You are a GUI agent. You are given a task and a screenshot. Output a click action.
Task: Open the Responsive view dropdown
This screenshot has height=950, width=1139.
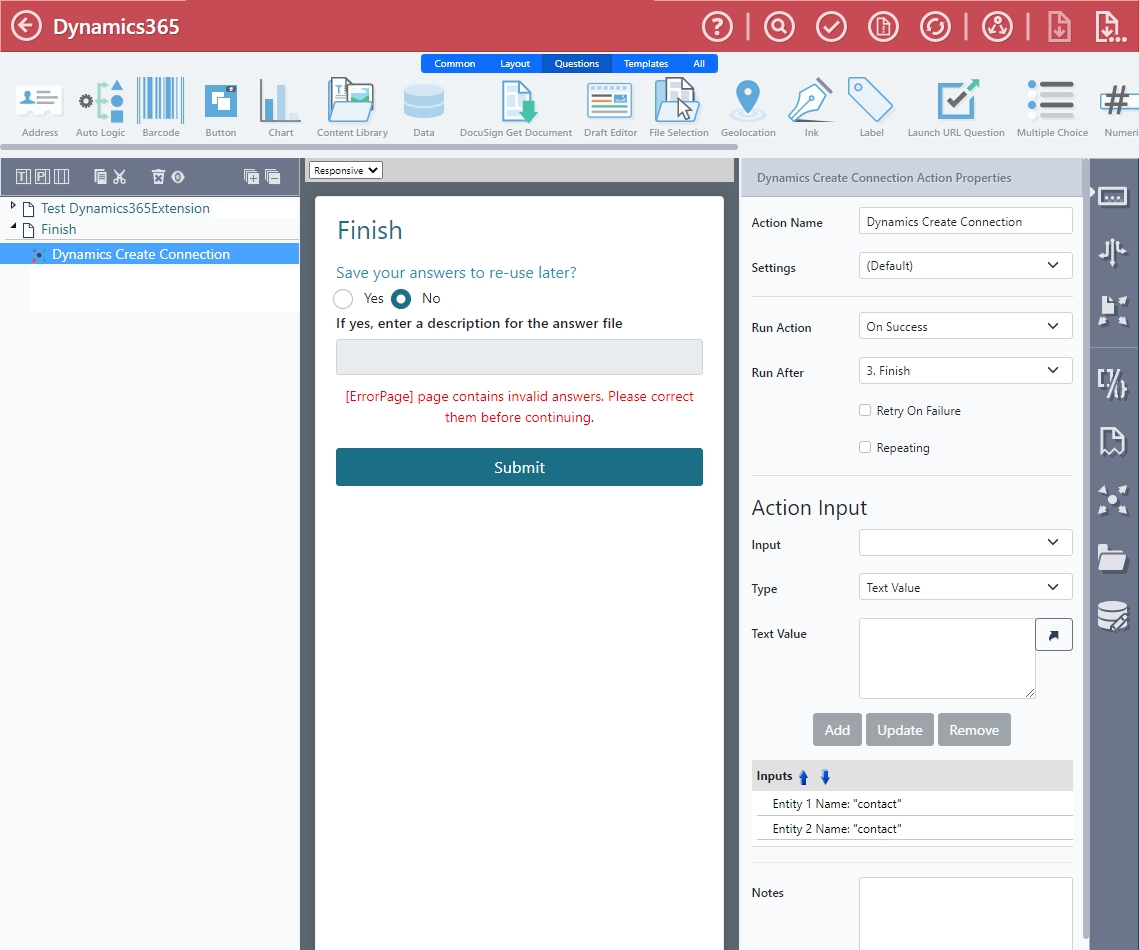(346, 170)
